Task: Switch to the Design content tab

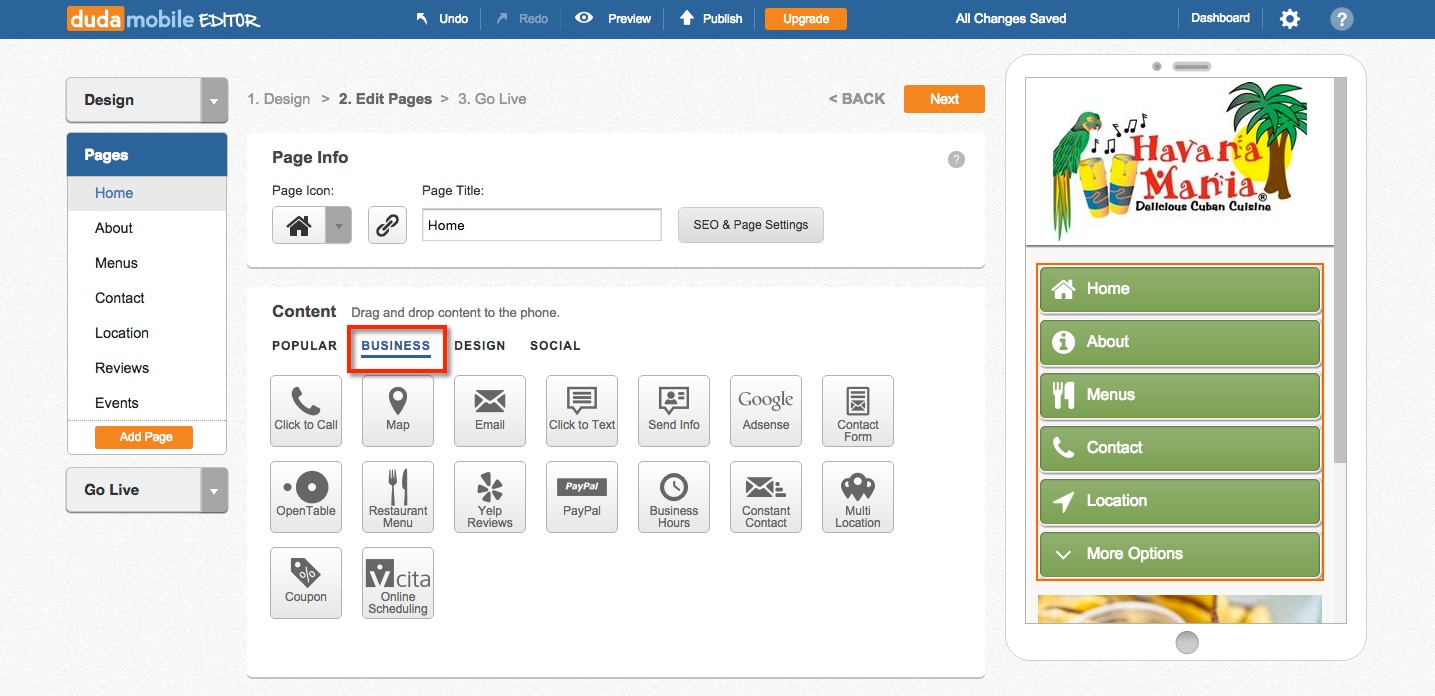Action: pyautogui.click(x=480, y=346)
